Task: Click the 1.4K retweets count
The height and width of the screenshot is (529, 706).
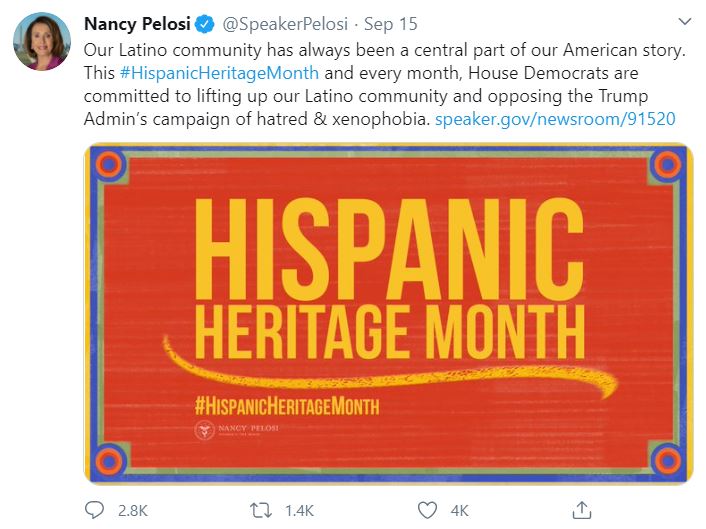Action: pyautogui.click(x=299, y=511)
